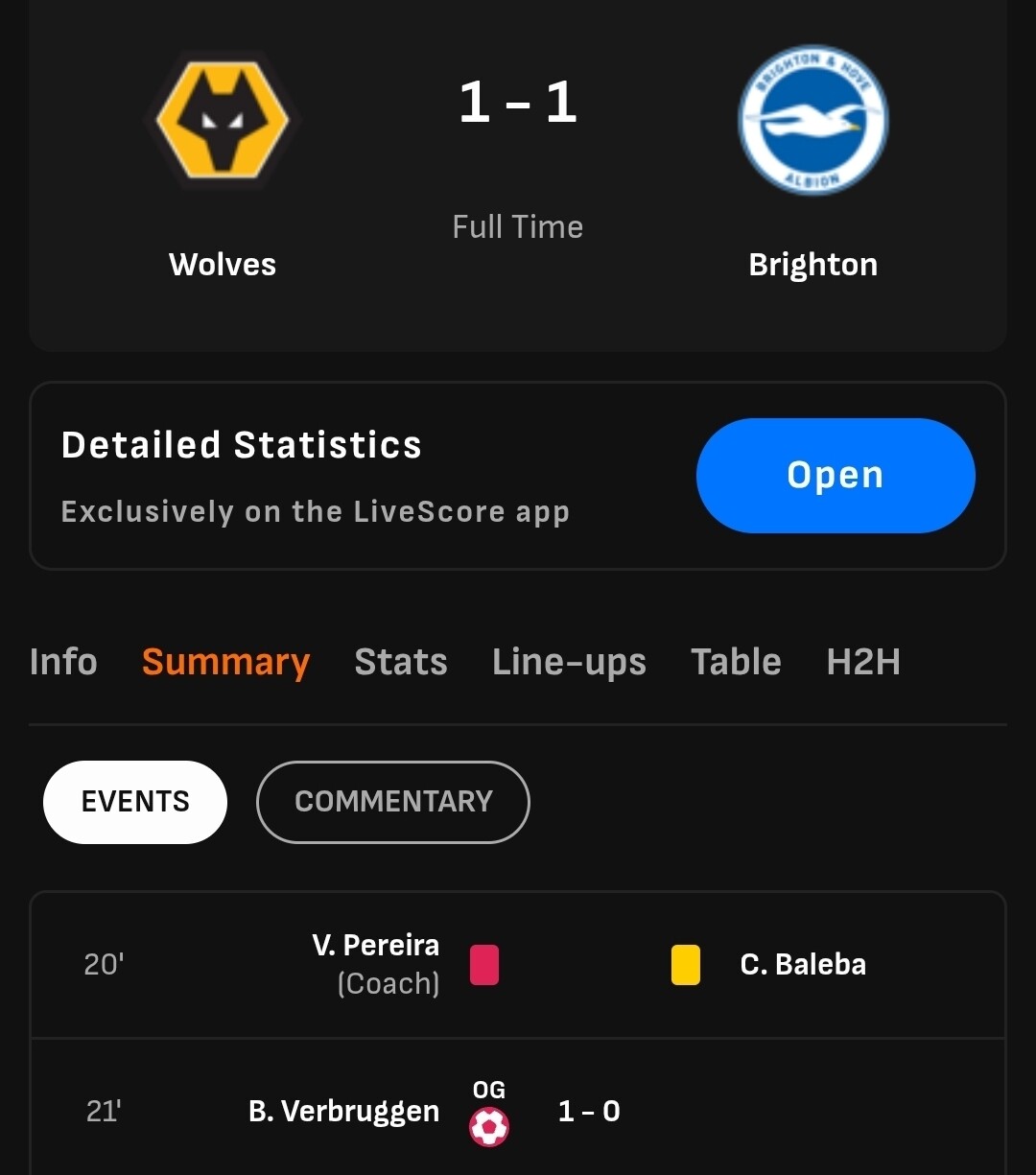Select the Summary tab

click(x=225, y=662)
